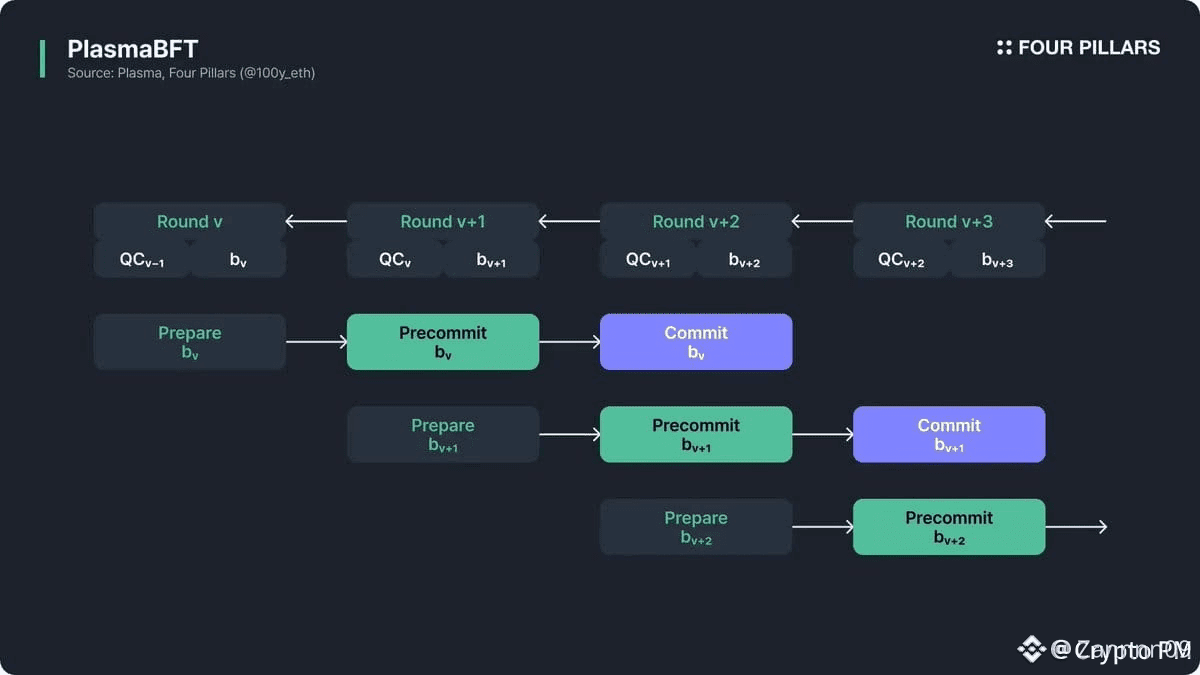This screenshot has width=1200, height=675.
Task: Select the "Round v+3" header box
Action: [x=949, y=221]
